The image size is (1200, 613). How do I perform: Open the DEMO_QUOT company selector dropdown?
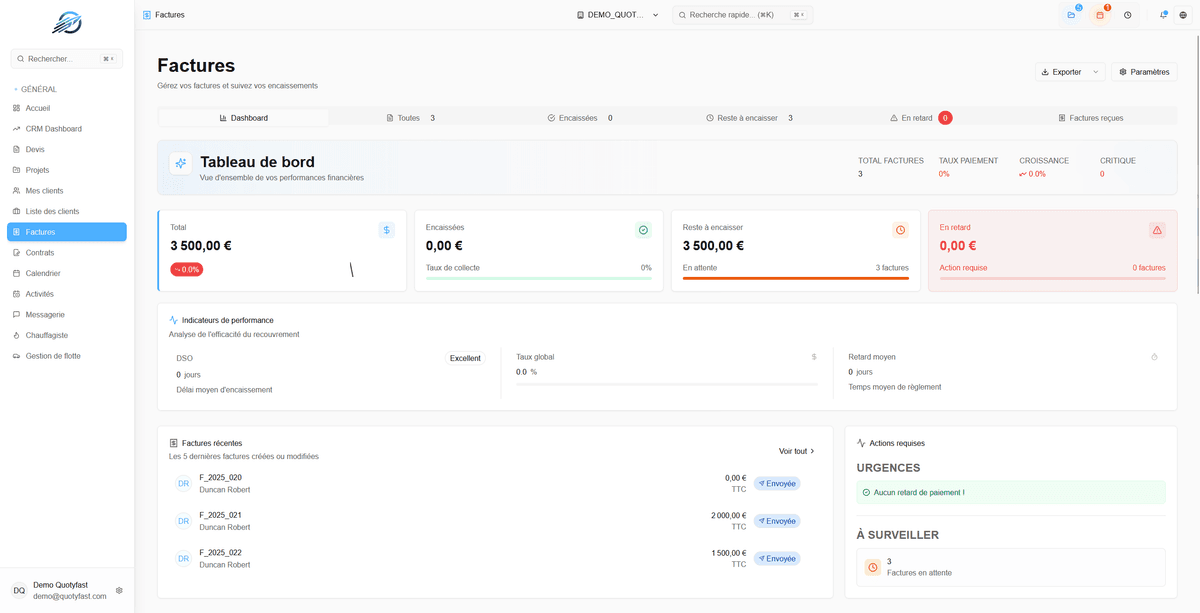pos(618,15)
